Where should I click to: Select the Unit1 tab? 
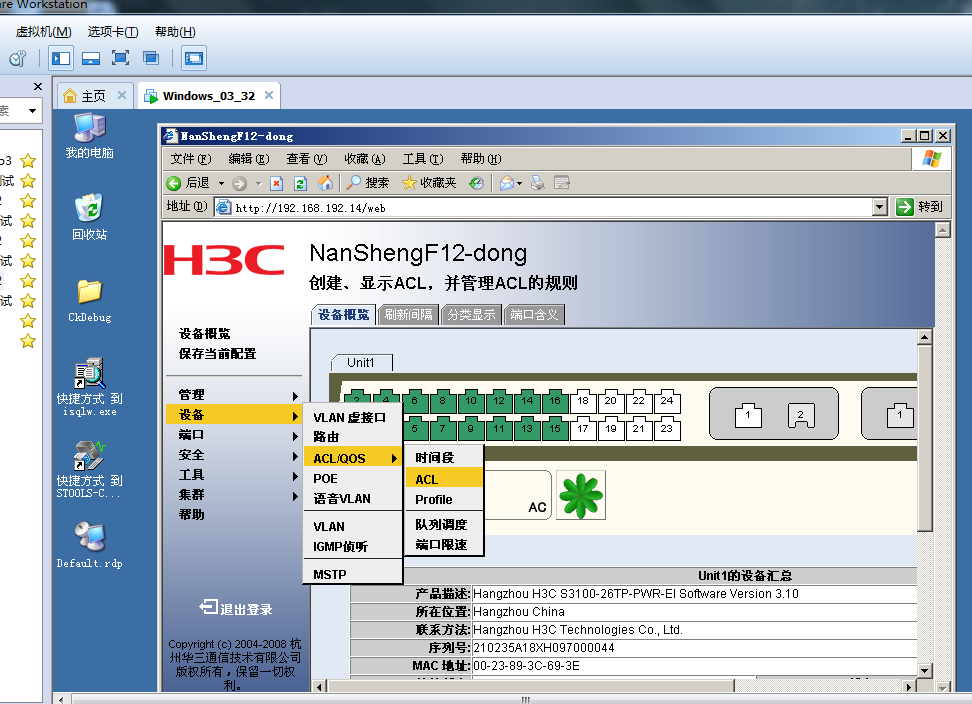361,363
